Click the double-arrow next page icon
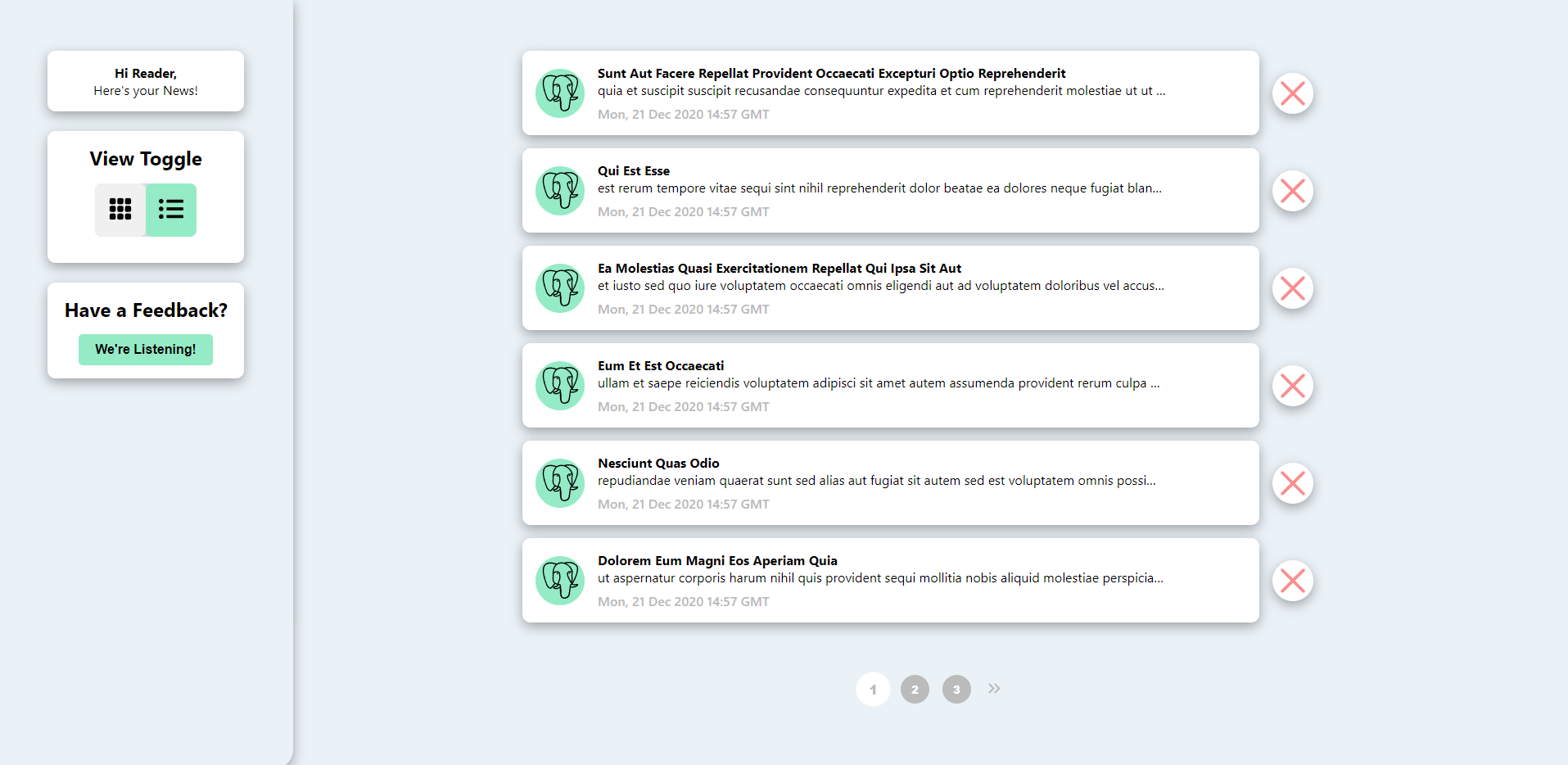The image size is (1568, 765). point(993,689)
